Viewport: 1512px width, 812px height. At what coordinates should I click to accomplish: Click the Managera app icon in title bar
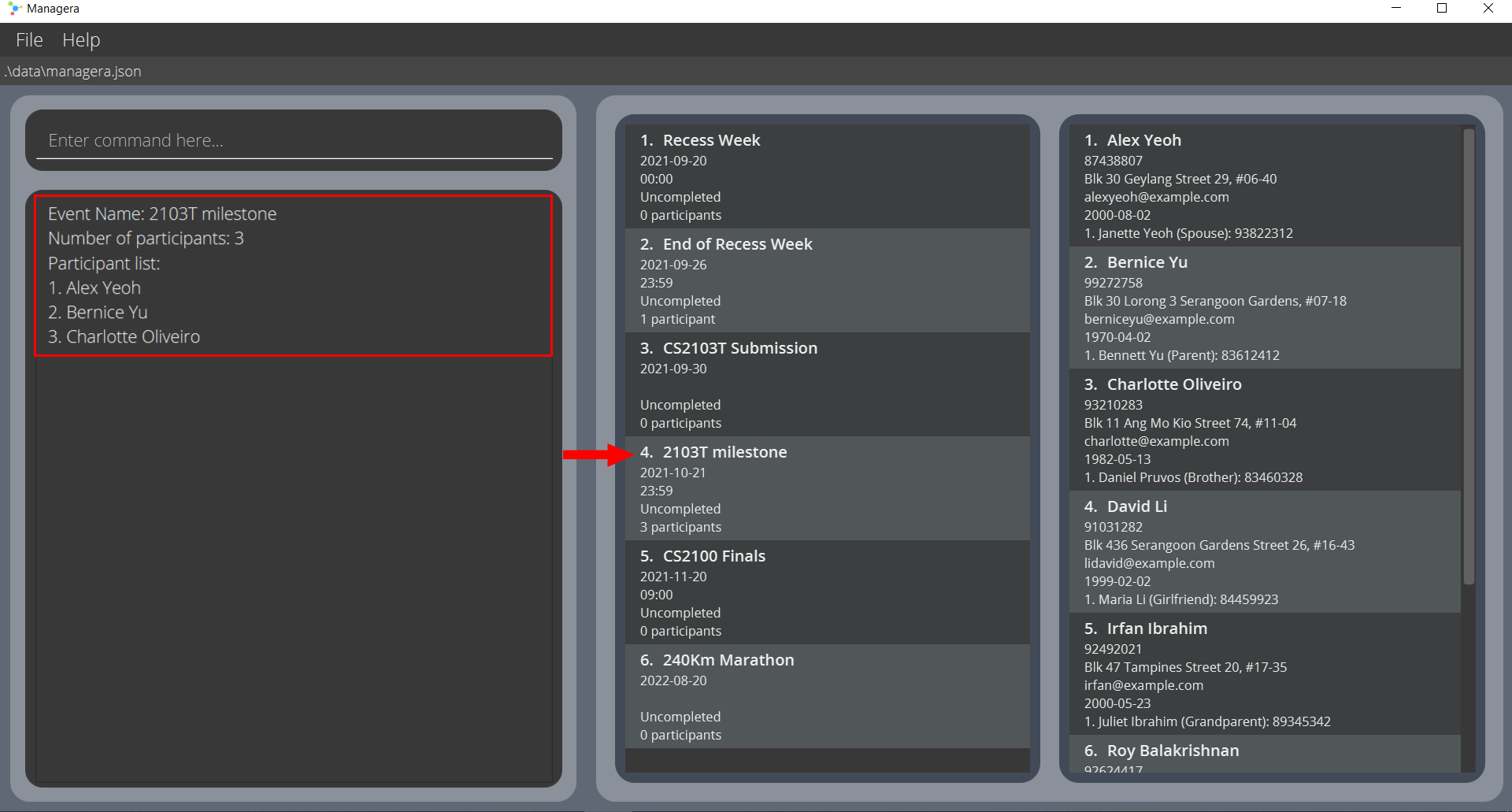tap(14, 9)
